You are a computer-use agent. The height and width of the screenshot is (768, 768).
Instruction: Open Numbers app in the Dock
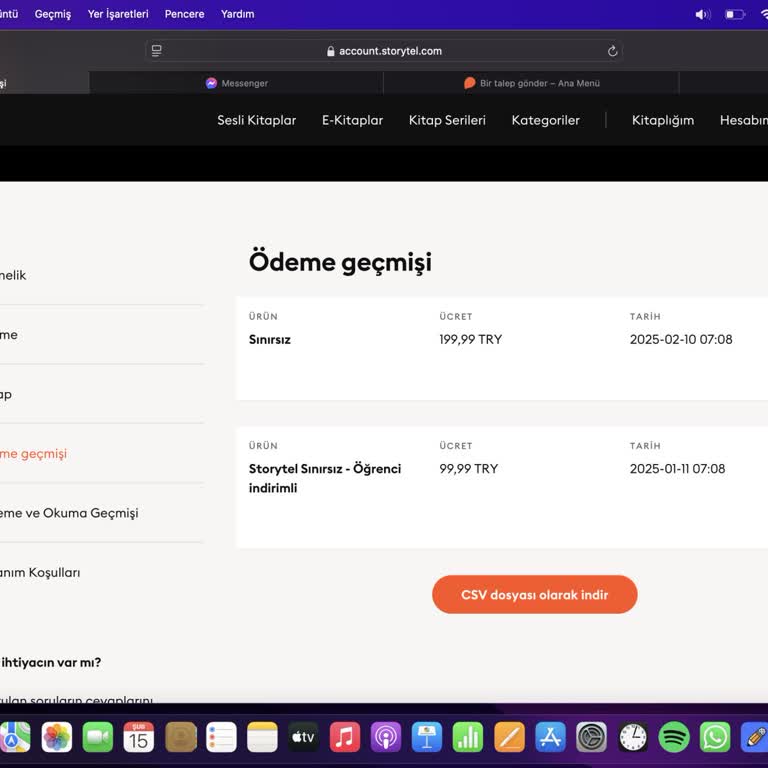click(x=468, y=737)
